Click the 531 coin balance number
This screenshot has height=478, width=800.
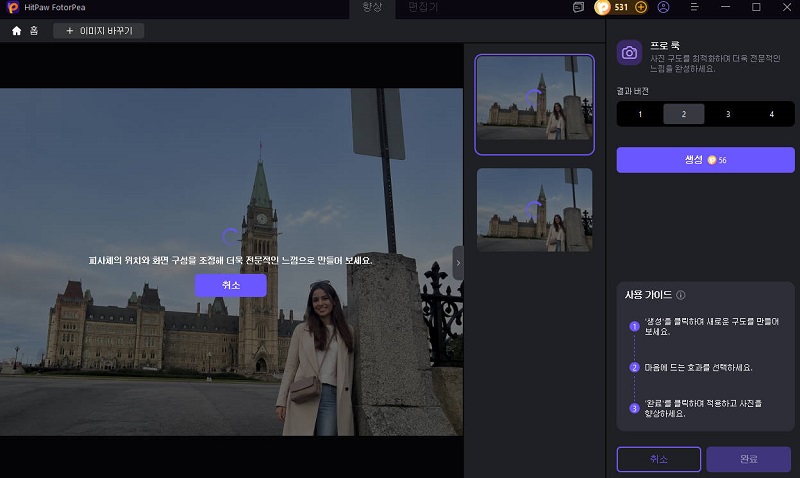pos(621,7)
